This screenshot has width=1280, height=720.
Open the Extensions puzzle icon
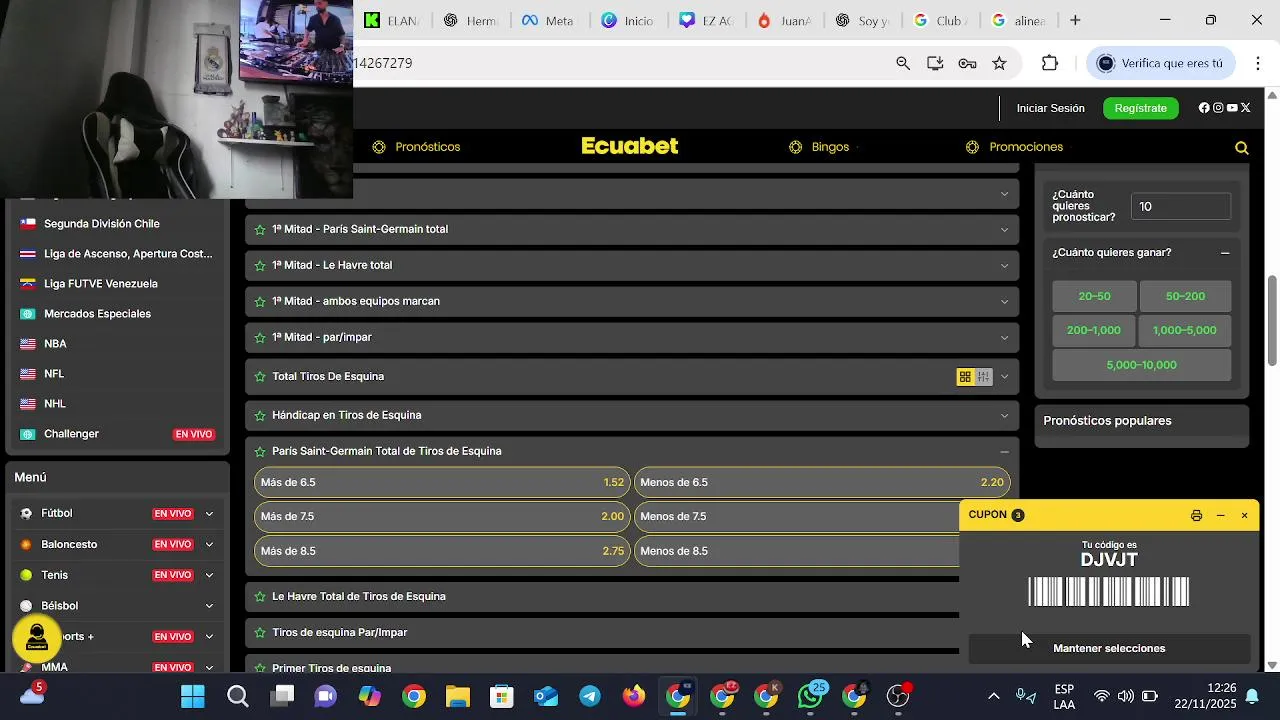[1050, 63]
